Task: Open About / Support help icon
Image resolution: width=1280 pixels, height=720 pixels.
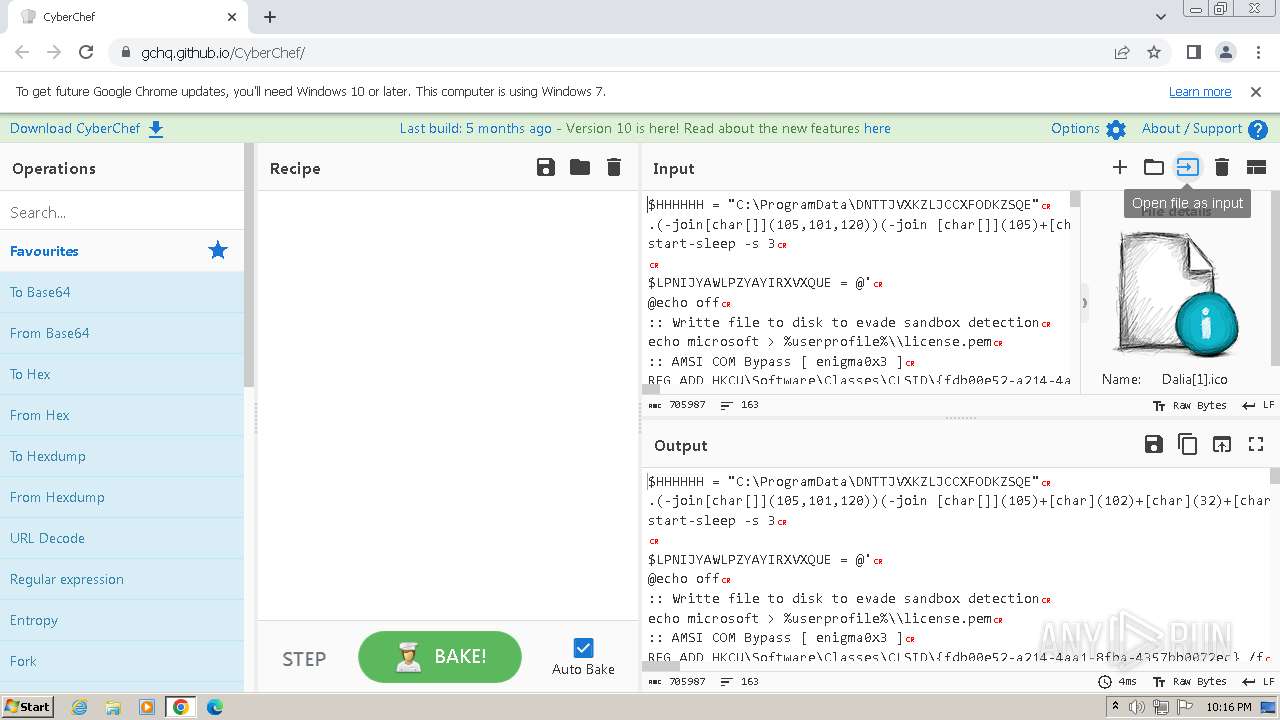Action: tap(1258, 129)
